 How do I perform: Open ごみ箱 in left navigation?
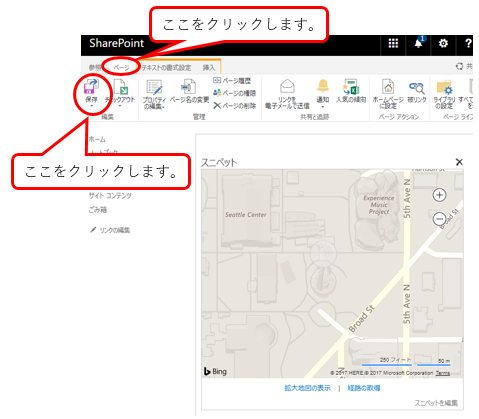click(x=98, y=210)
